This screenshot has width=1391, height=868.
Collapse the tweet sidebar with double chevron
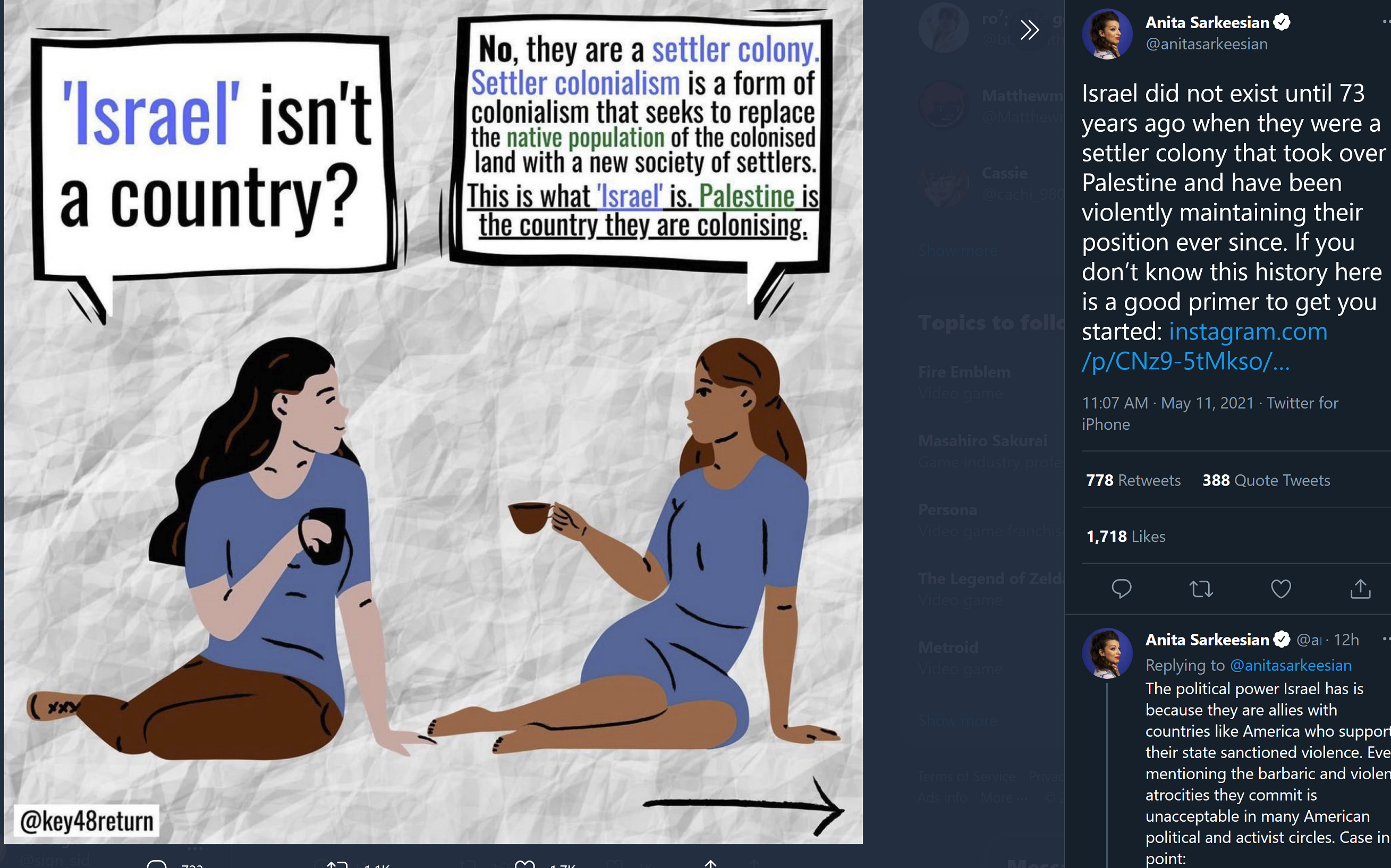point(1030,29)
